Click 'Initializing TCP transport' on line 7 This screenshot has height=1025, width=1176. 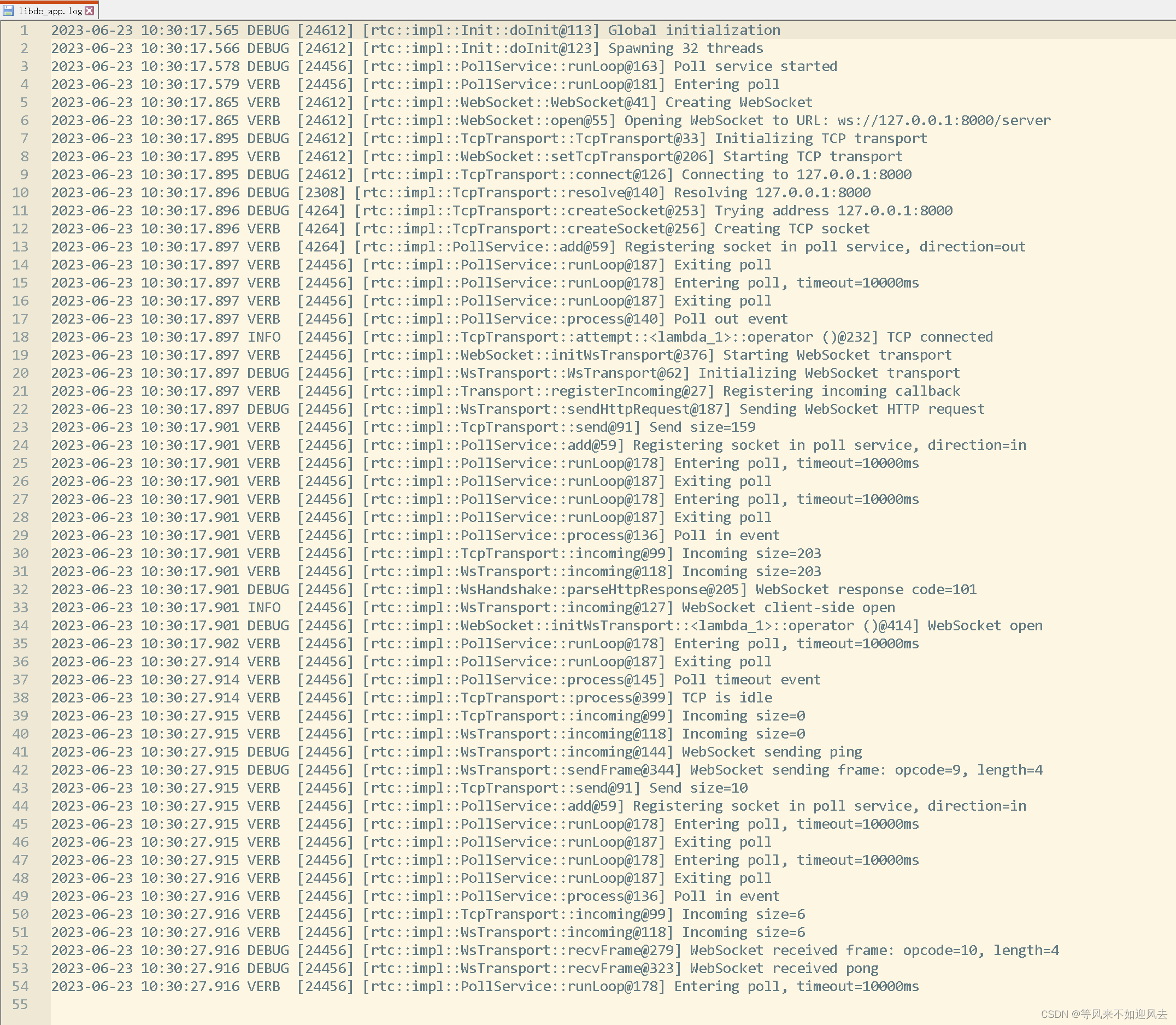[x=821, y=138]
